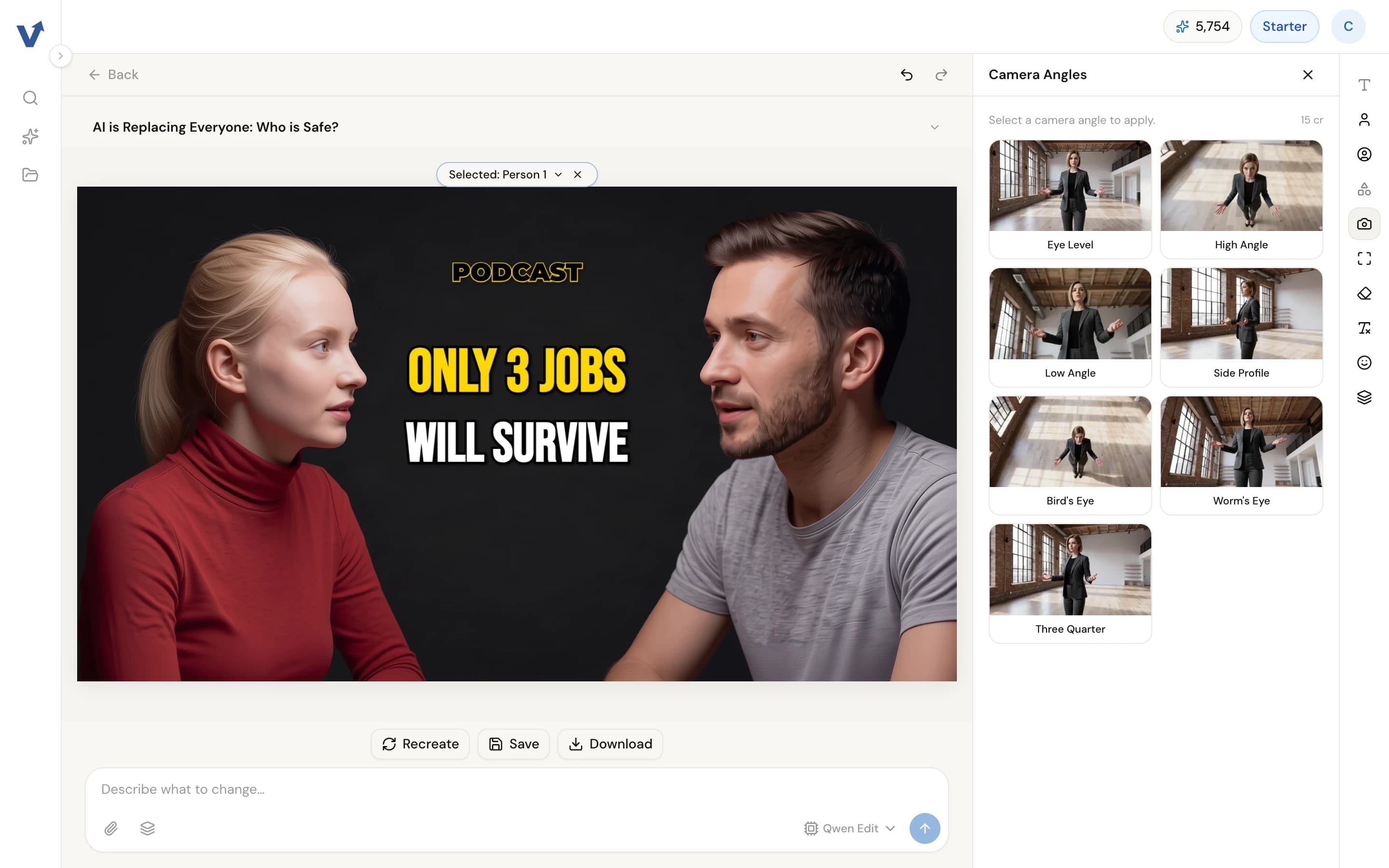
Task: Open the Qwen Edit model dropdown
Action: click(x=849, y=828)
